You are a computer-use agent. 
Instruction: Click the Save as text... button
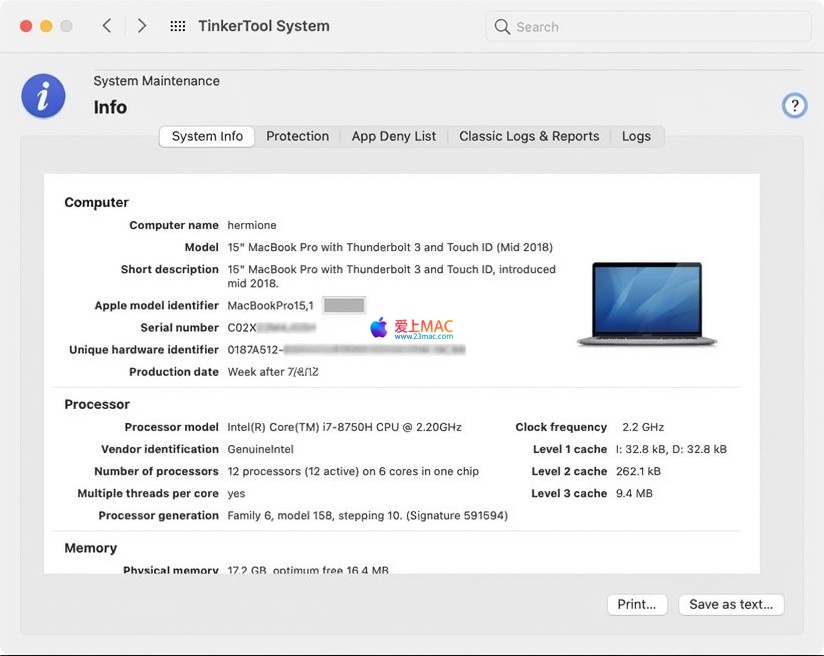(731, 604)
